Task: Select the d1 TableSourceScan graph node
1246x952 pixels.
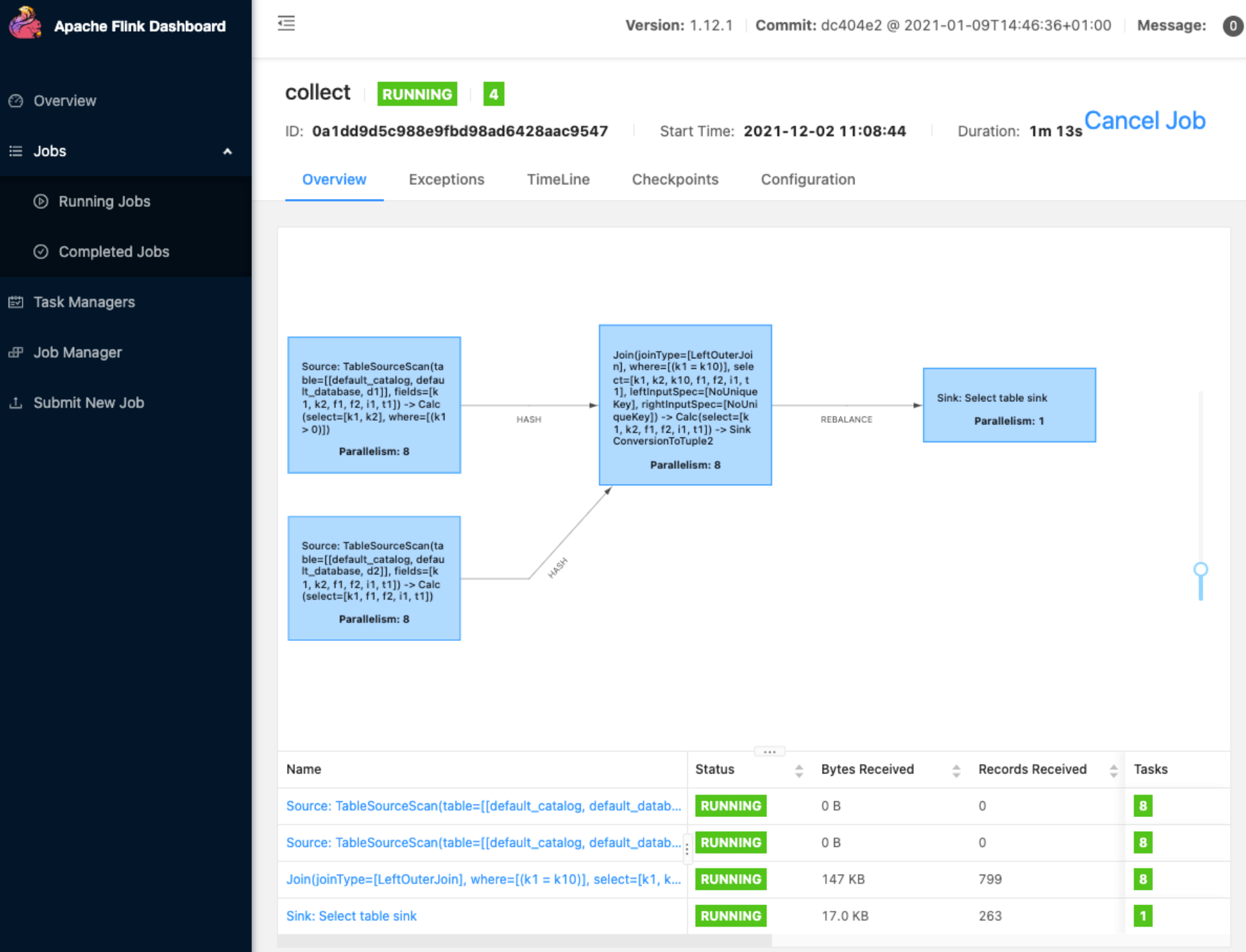Action: [x=374, y=405]
